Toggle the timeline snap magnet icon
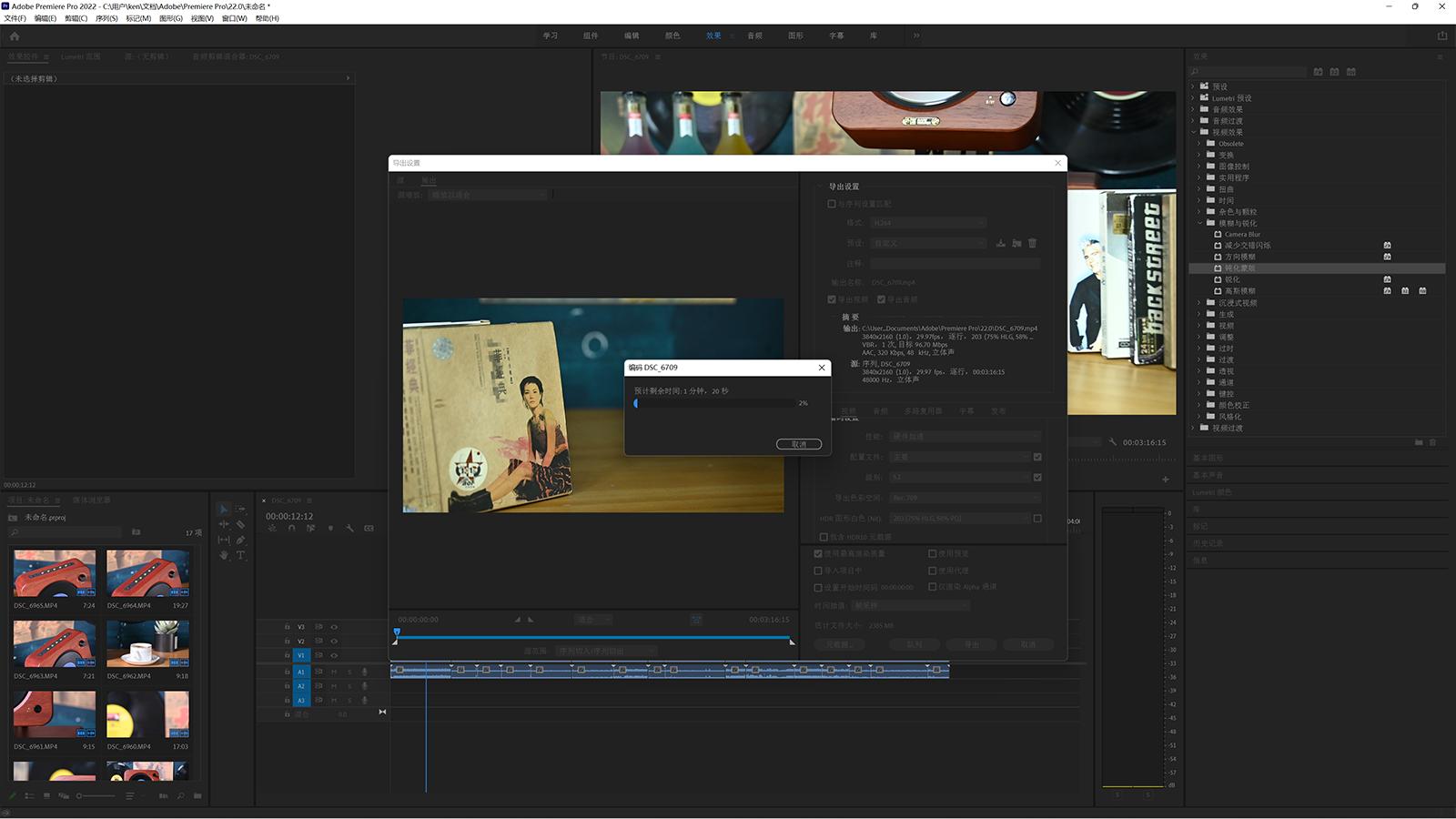 291,528
